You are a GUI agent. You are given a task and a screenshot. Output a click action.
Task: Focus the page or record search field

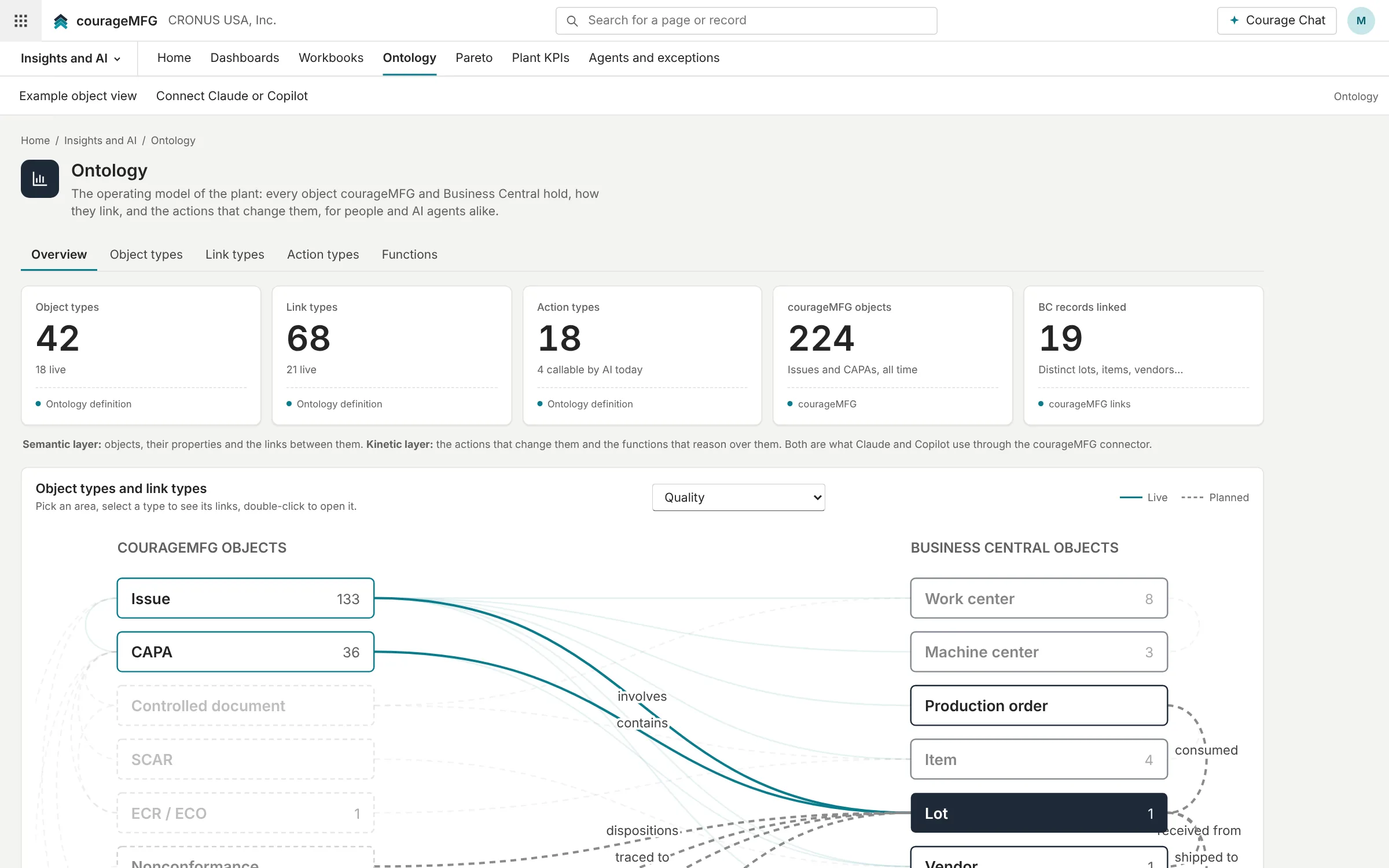(x=746, y=21)
